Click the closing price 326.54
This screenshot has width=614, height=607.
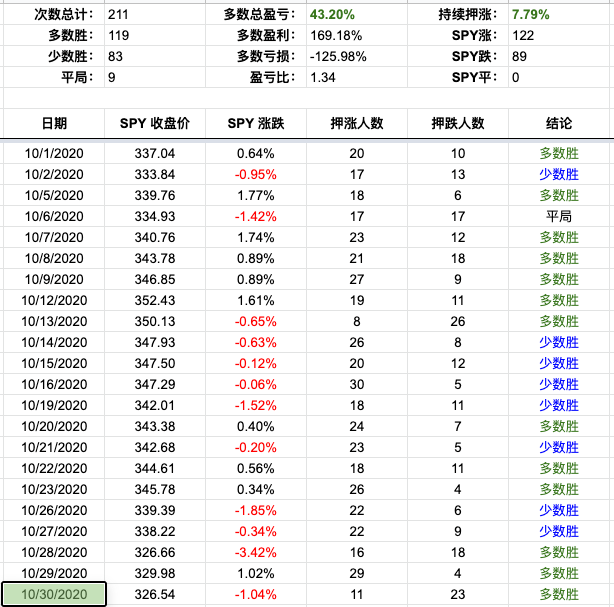155,594
